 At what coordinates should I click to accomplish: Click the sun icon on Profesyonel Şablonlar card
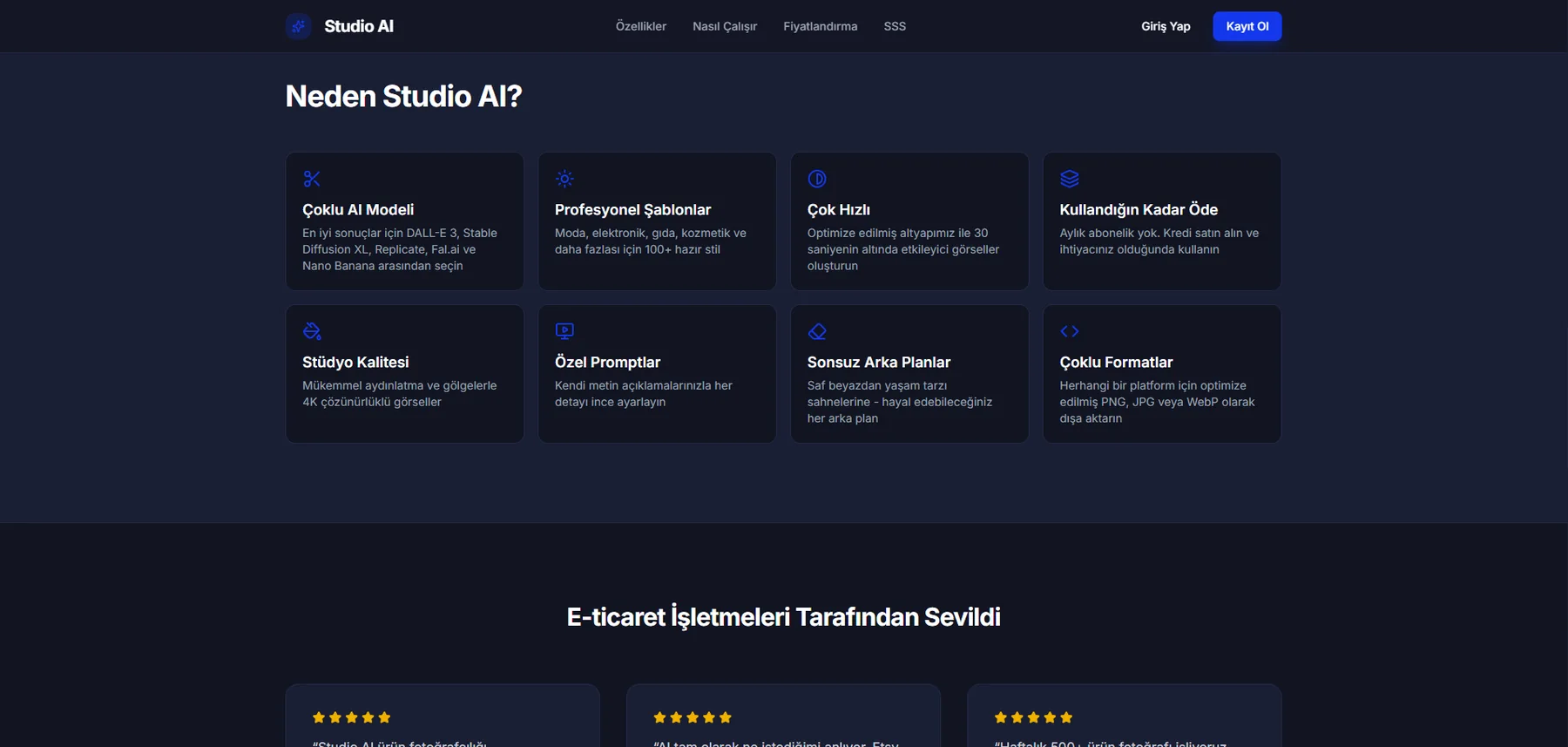click(x=564, y=179)
